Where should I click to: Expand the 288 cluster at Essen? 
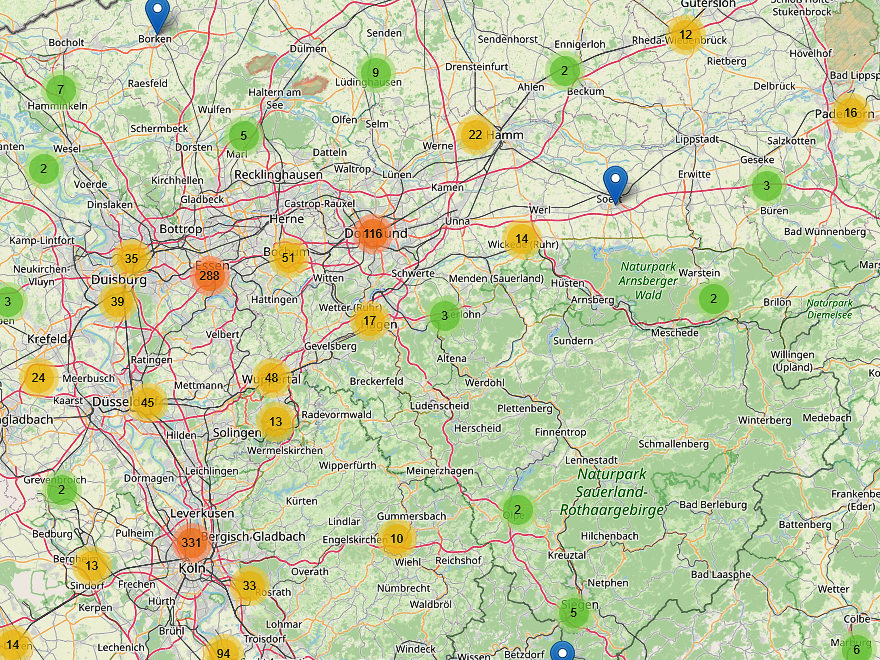209,275
